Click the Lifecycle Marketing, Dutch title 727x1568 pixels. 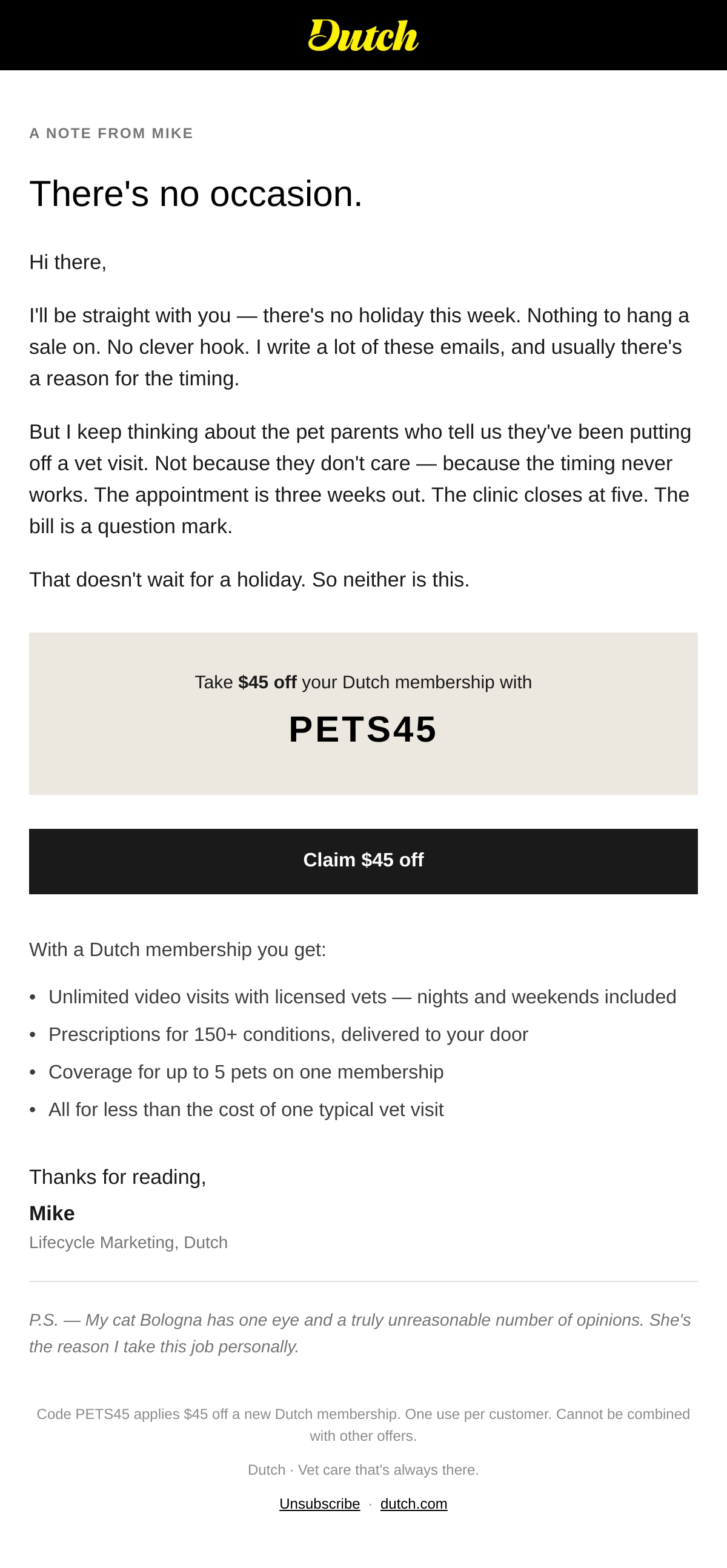tap(128, 1243)
